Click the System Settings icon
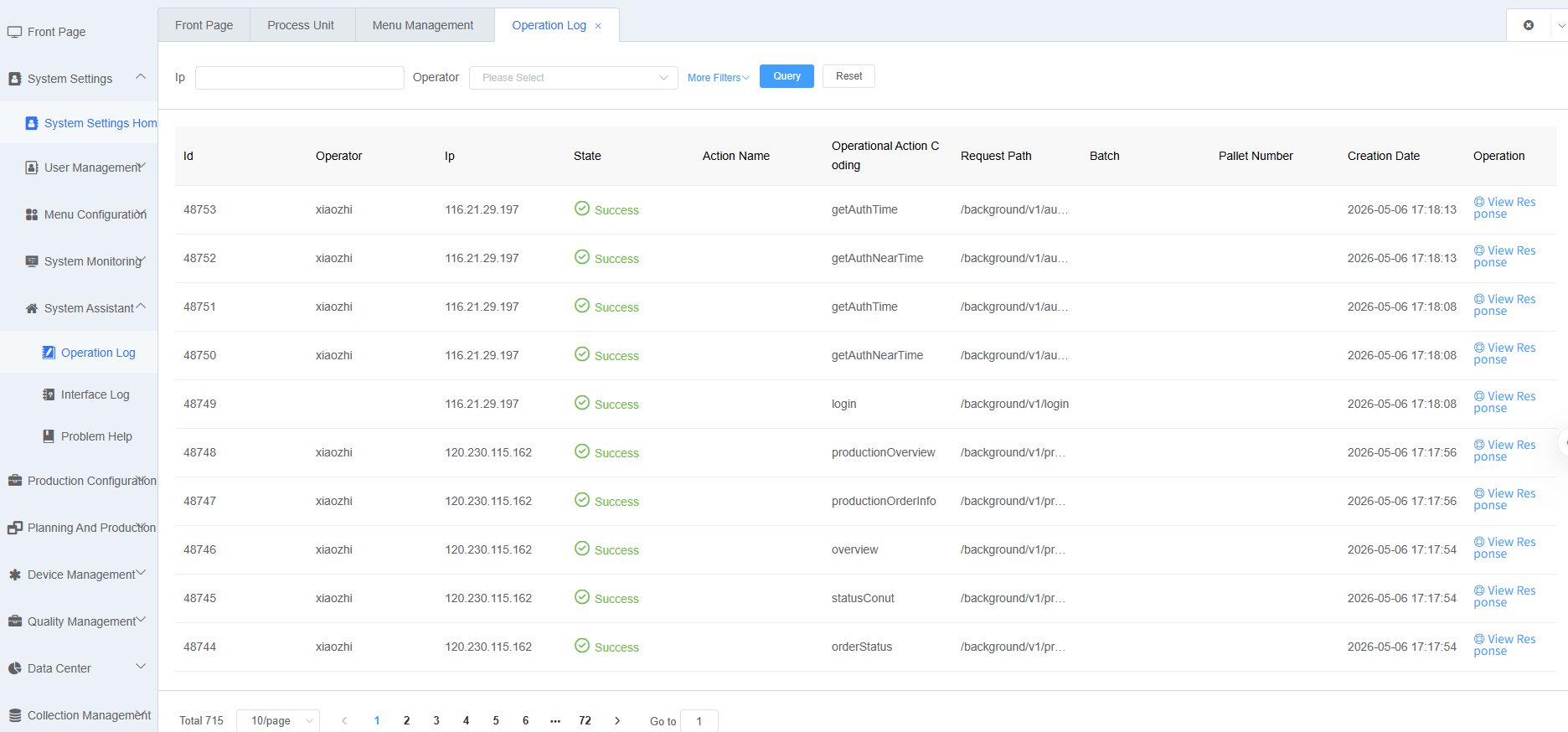Image resolution: width=1568 pixels, height=732 pixels. point(14,79)
